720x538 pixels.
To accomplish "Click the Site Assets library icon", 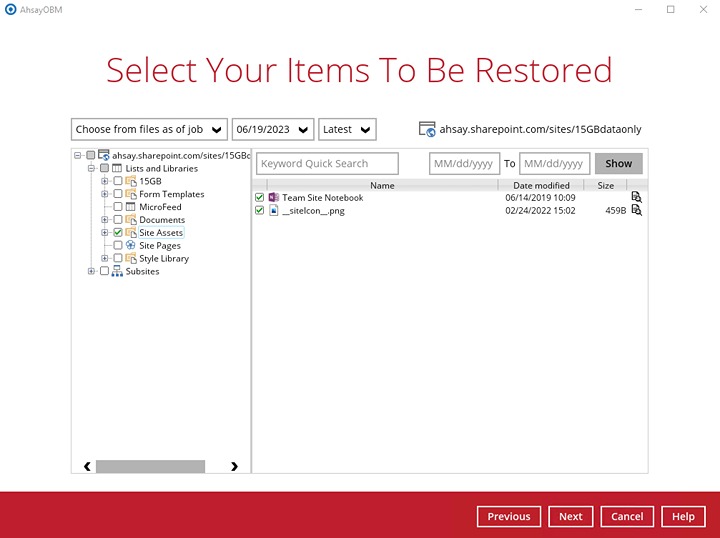I will pyautogui.click(x=131, y=232).
